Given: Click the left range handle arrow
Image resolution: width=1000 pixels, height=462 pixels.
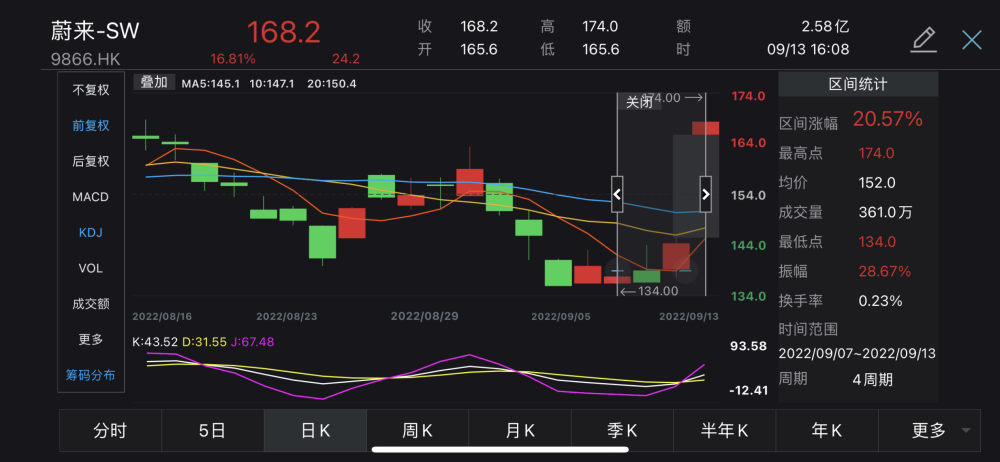Looking at the screenshot, I should [x=617, y=194].
